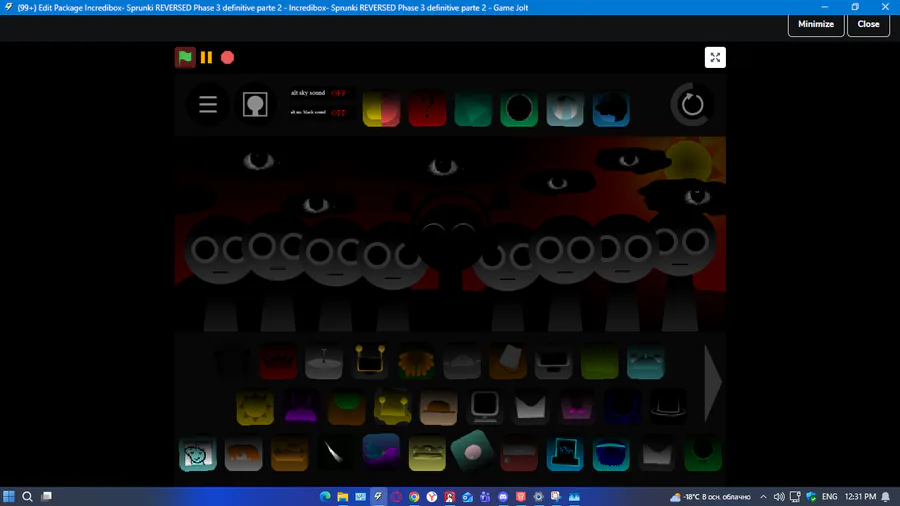Click the Minimize button in Game Jolt
900x506 pixels.
tap(816, 24)
